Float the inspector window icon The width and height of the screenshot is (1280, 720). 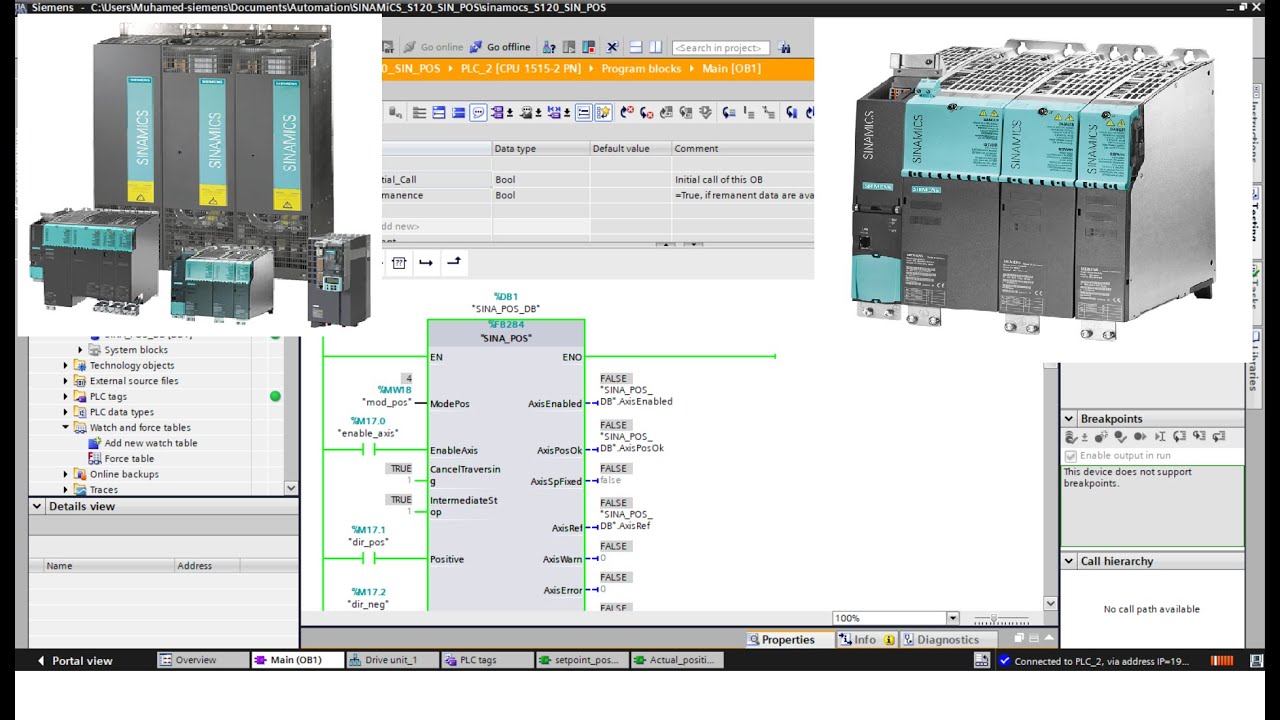coord(1019,638)
